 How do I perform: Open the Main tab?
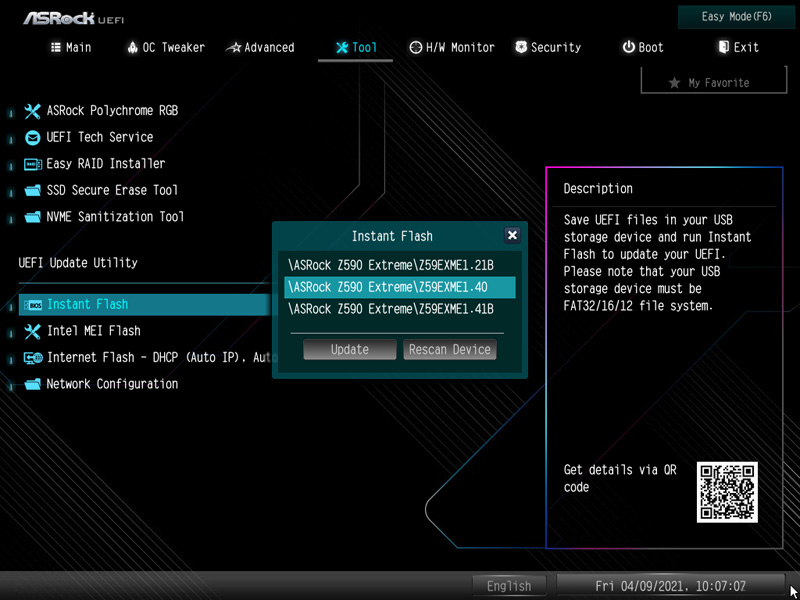[71, 47]
